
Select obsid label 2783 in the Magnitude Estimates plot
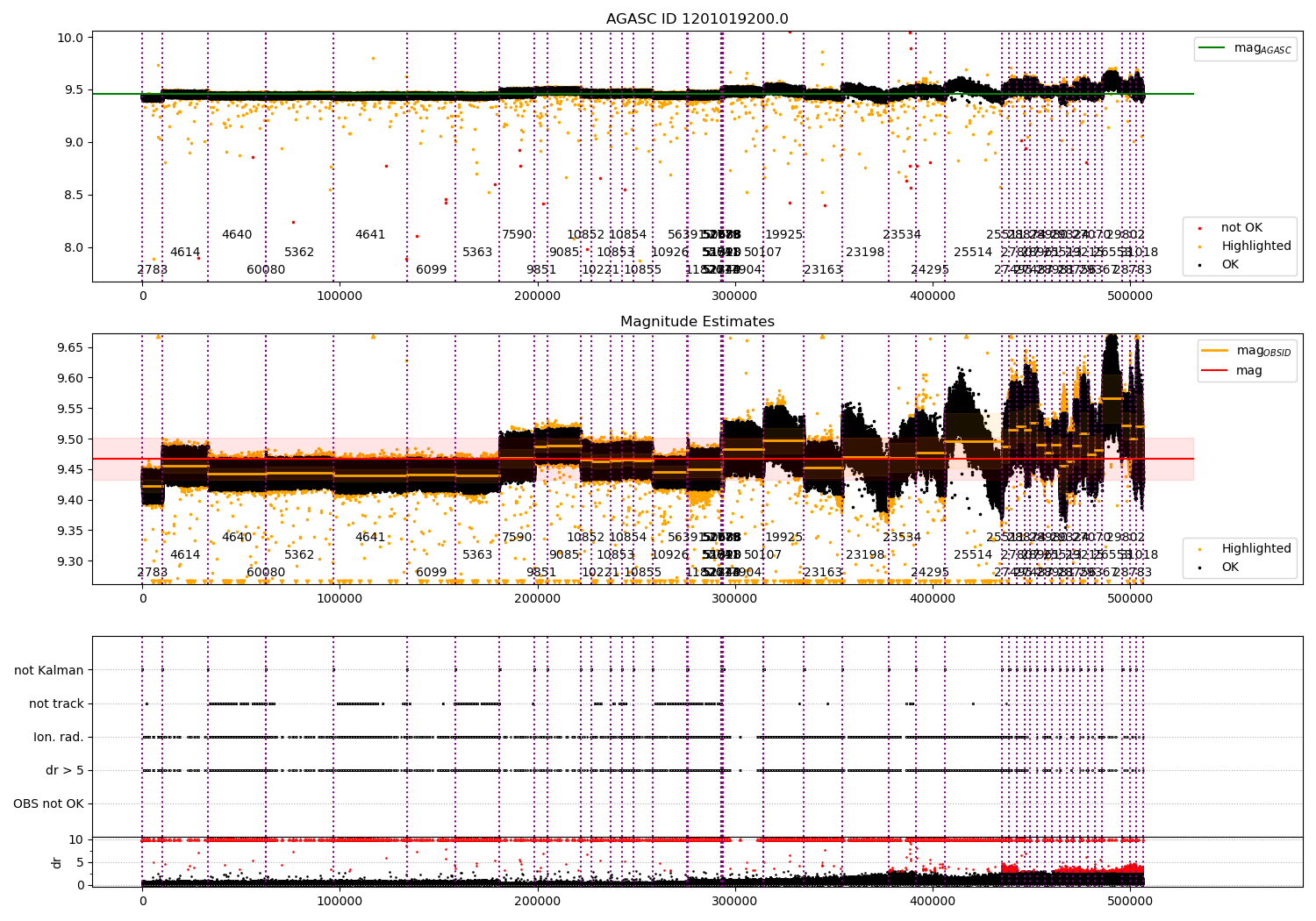[x=153, y=573]
